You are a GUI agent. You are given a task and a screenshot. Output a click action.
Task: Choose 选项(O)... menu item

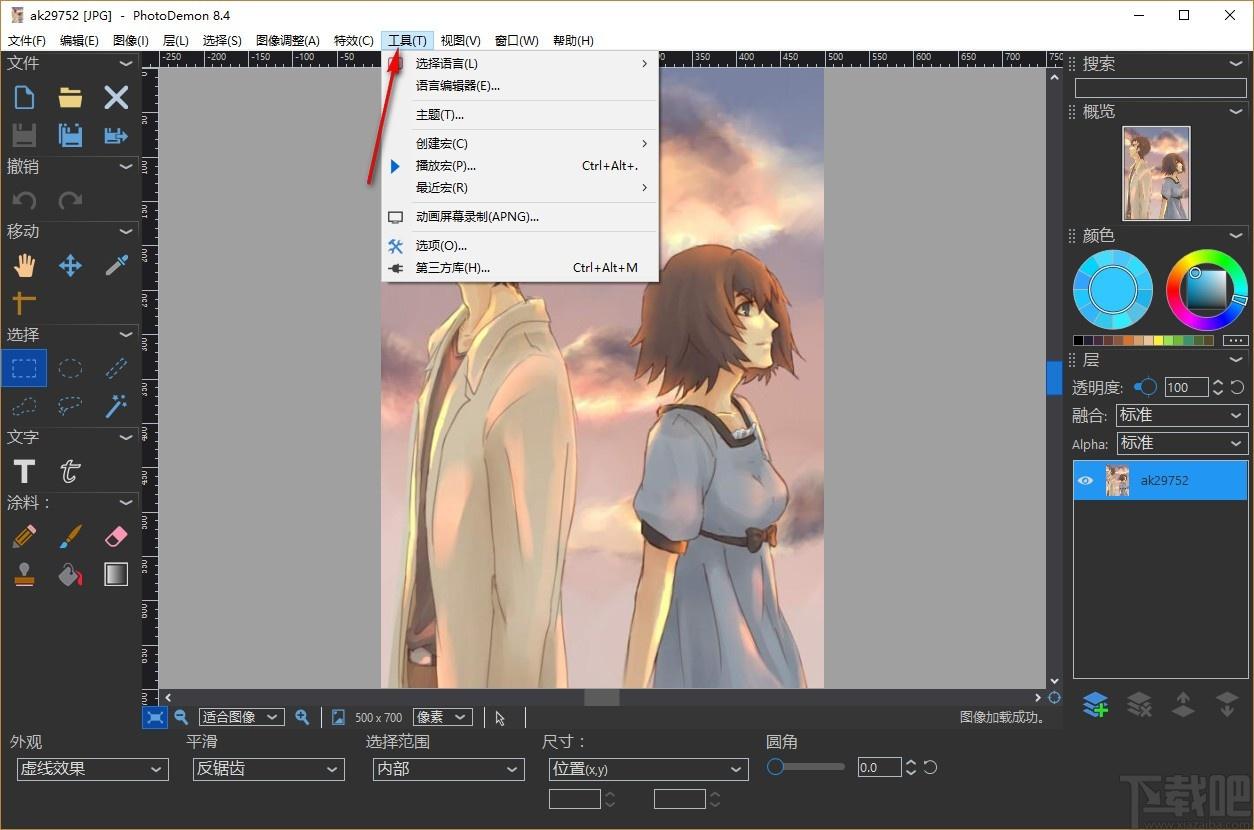(x=520, y=246)
